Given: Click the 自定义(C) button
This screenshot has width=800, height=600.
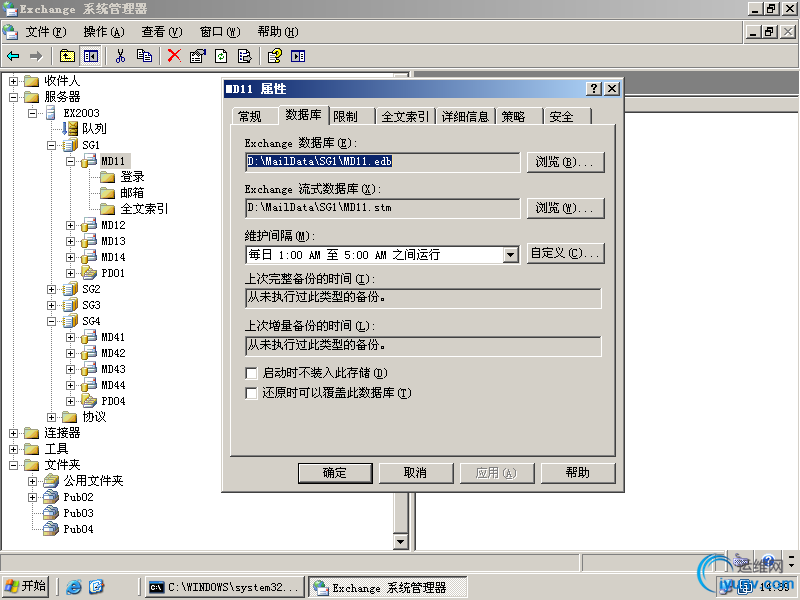Looking at the screenshot, I should coord(565,253).
